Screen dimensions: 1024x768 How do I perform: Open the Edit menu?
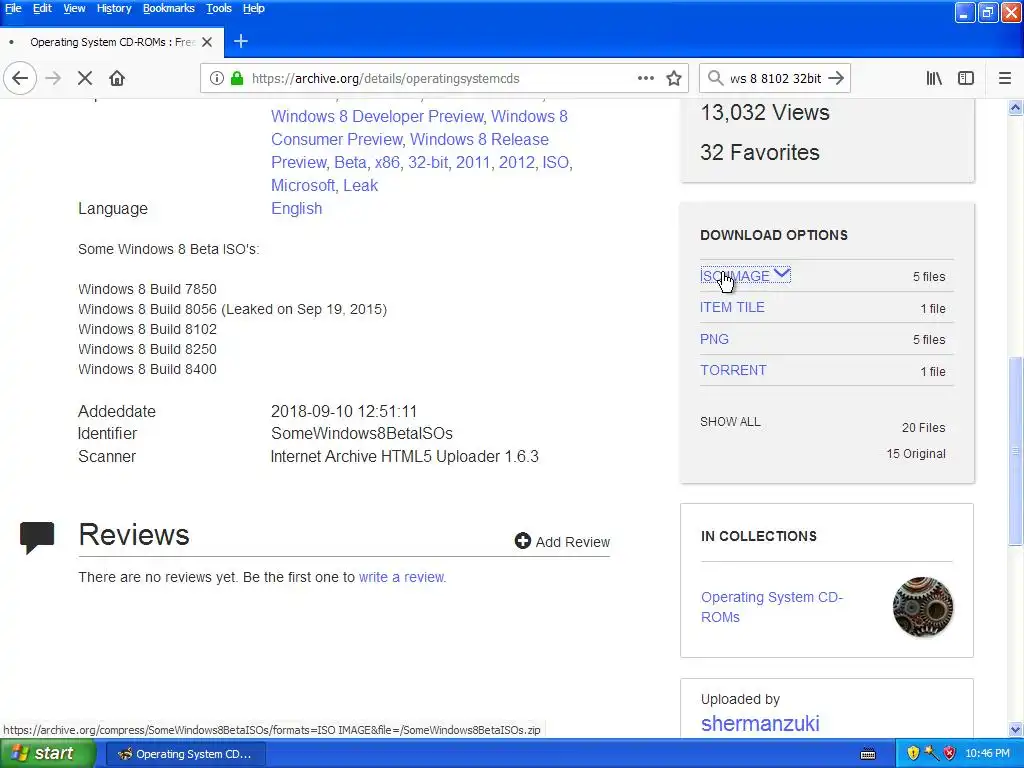[x=42, y=8]
